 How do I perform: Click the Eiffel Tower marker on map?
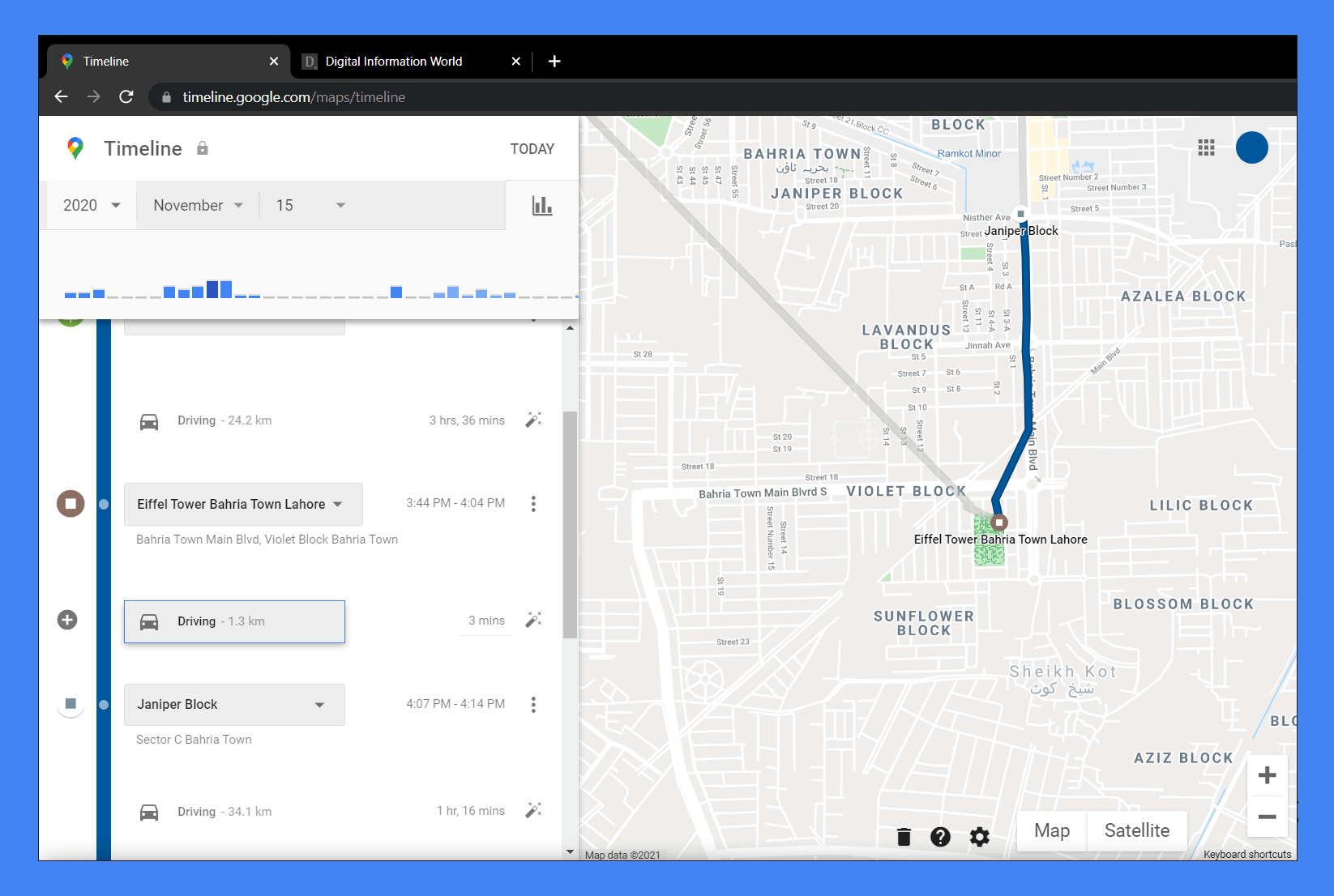[x=999, y=523]
